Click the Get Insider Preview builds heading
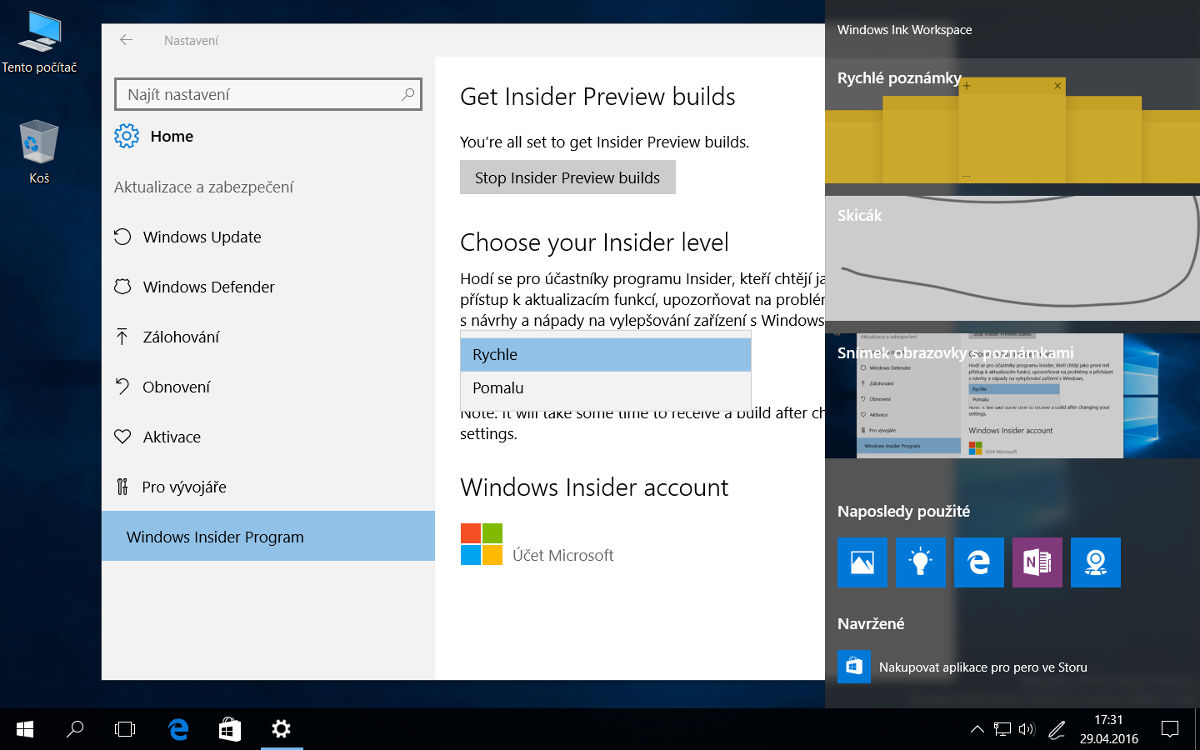 coord(598,97)
